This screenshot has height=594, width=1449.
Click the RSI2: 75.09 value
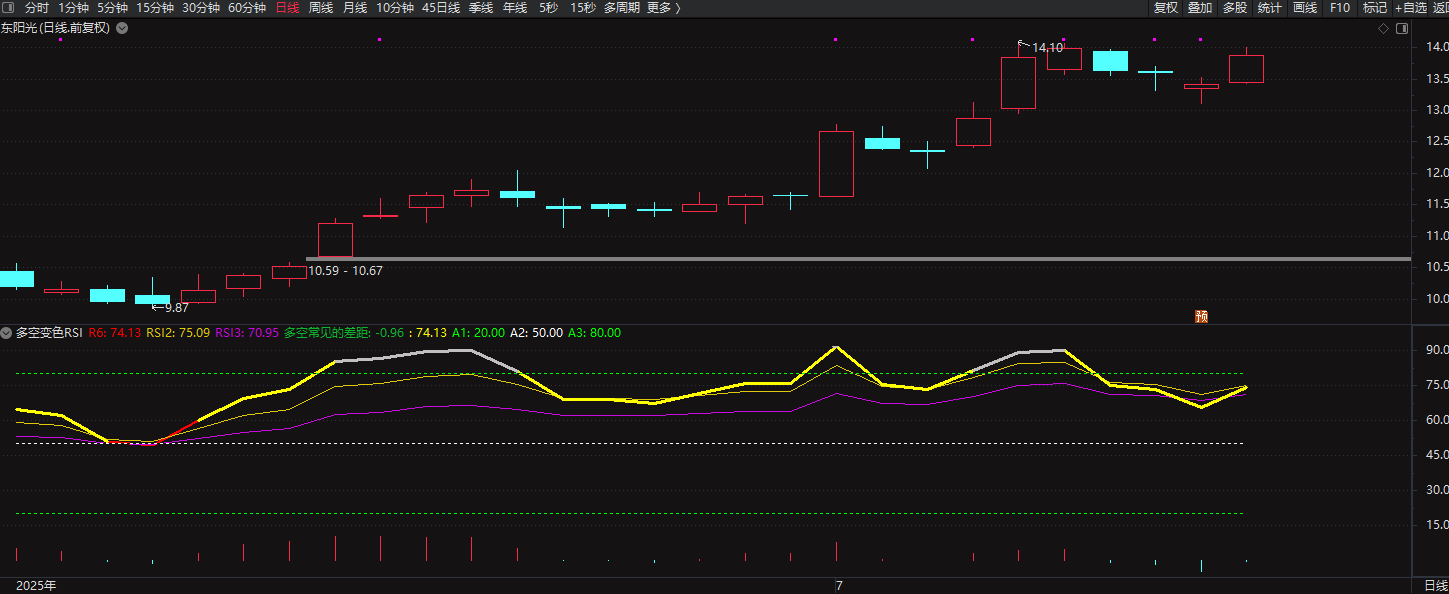click(178, 333)
